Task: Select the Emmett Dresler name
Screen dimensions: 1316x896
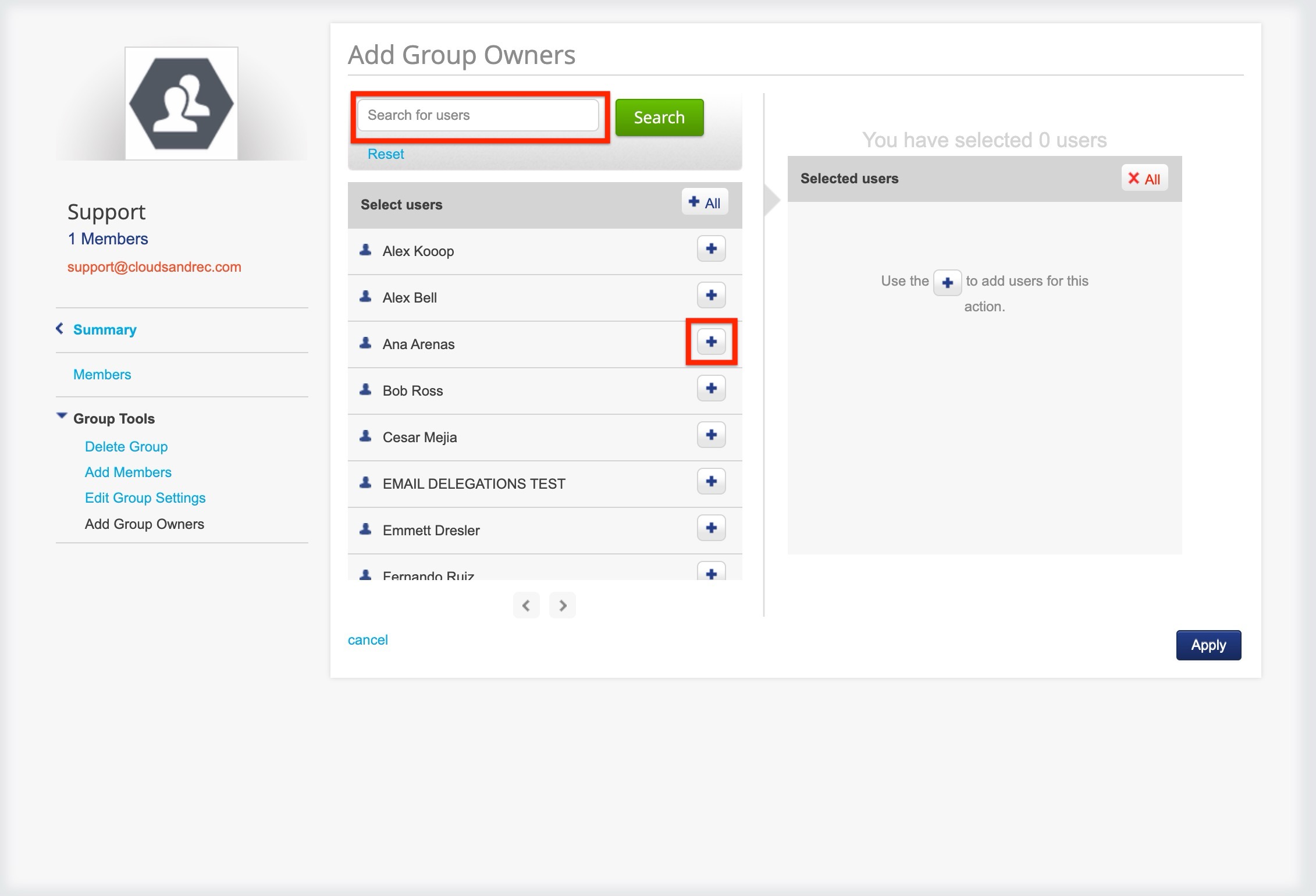Action: 431,531
